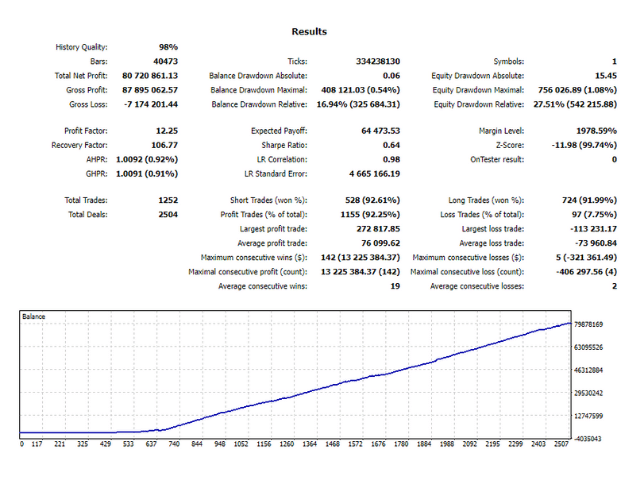Screen dimensions: 640x480
Task: Select the History Quality value 98%
Action: click(167, 47)
